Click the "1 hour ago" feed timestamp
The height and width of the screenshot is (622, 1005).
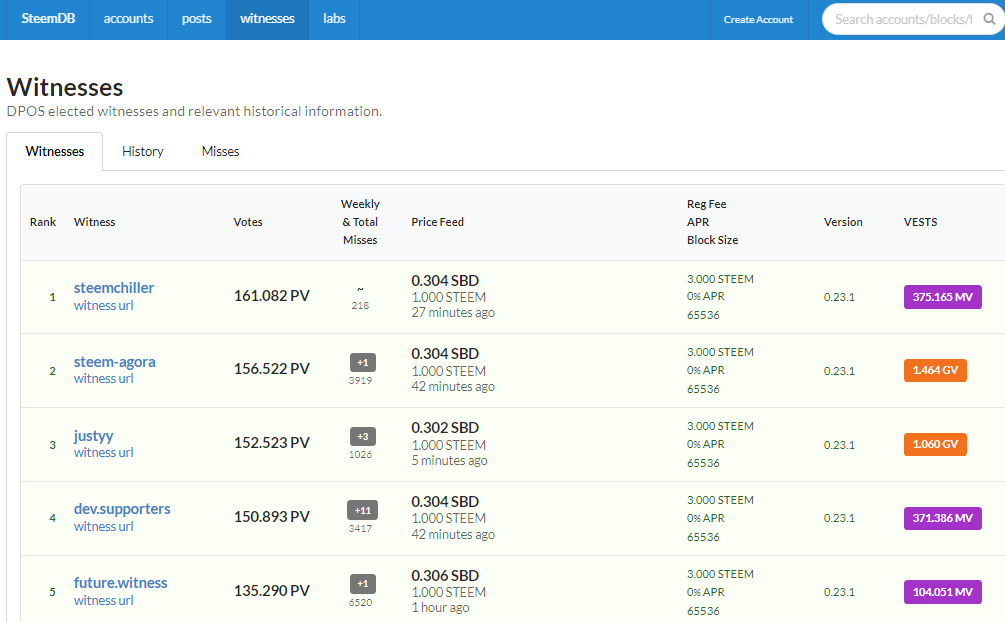440,608
